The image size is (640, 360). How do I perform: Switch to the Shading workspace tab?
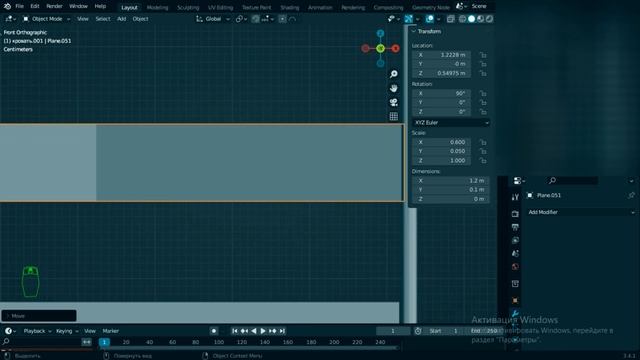pos(289,7)
